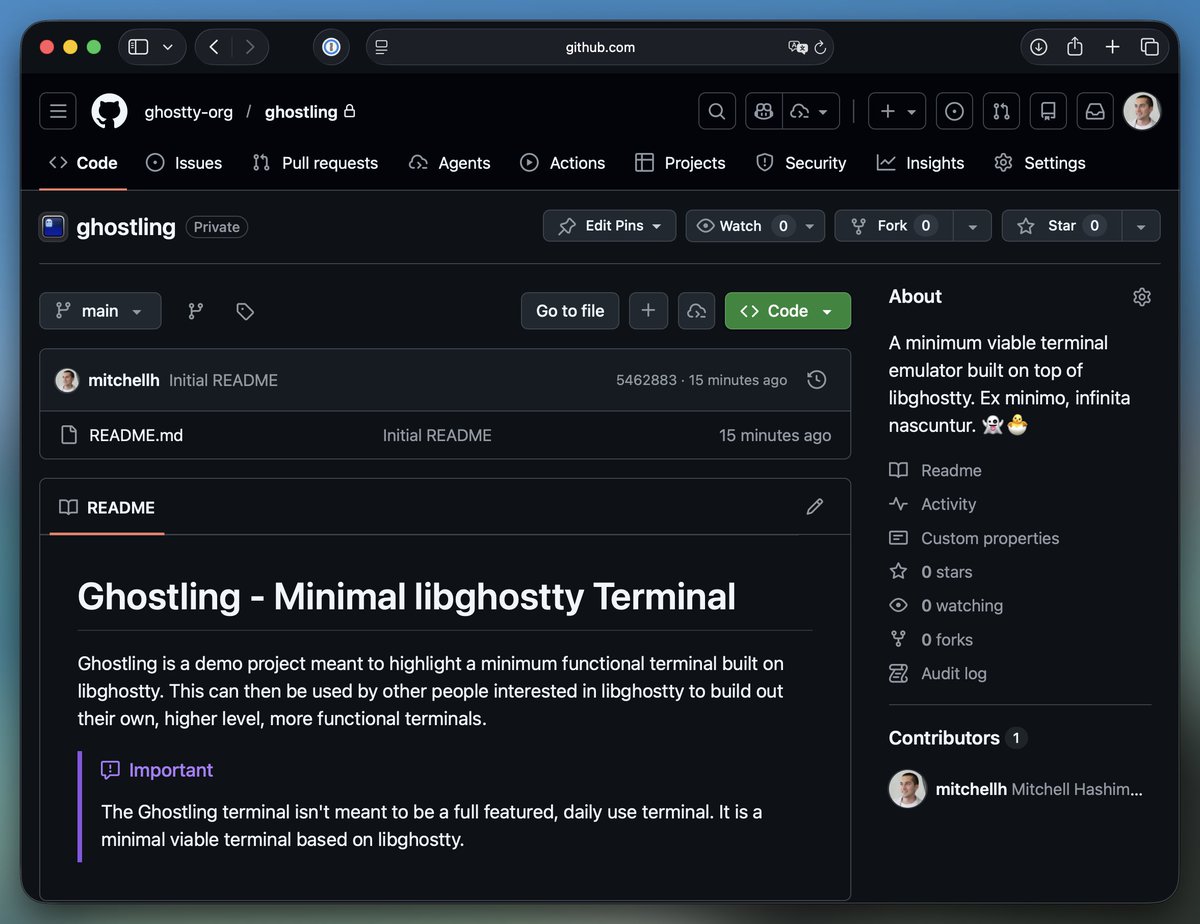The height and width of the screenshot is (924, 1200).
Task: Click the Safari address bar github.com
Action: (x=600, y=47)
